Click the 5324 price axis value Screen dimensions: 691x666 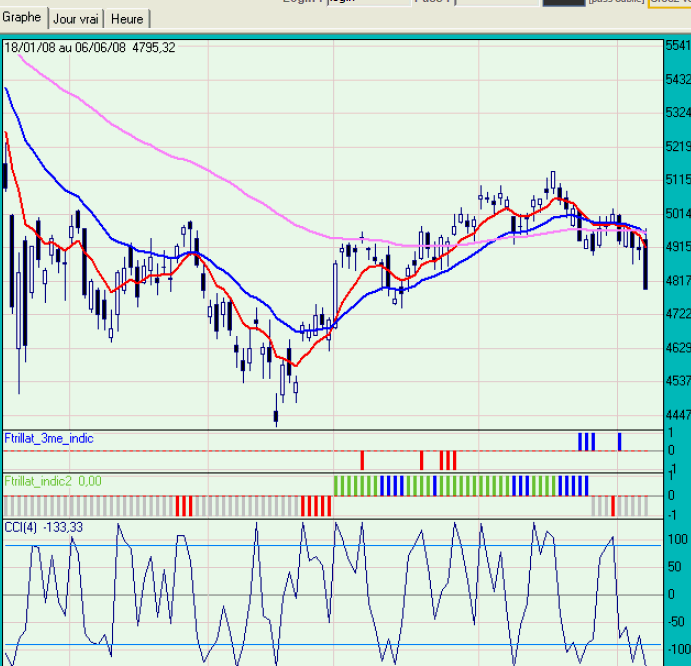click(678, 112)
